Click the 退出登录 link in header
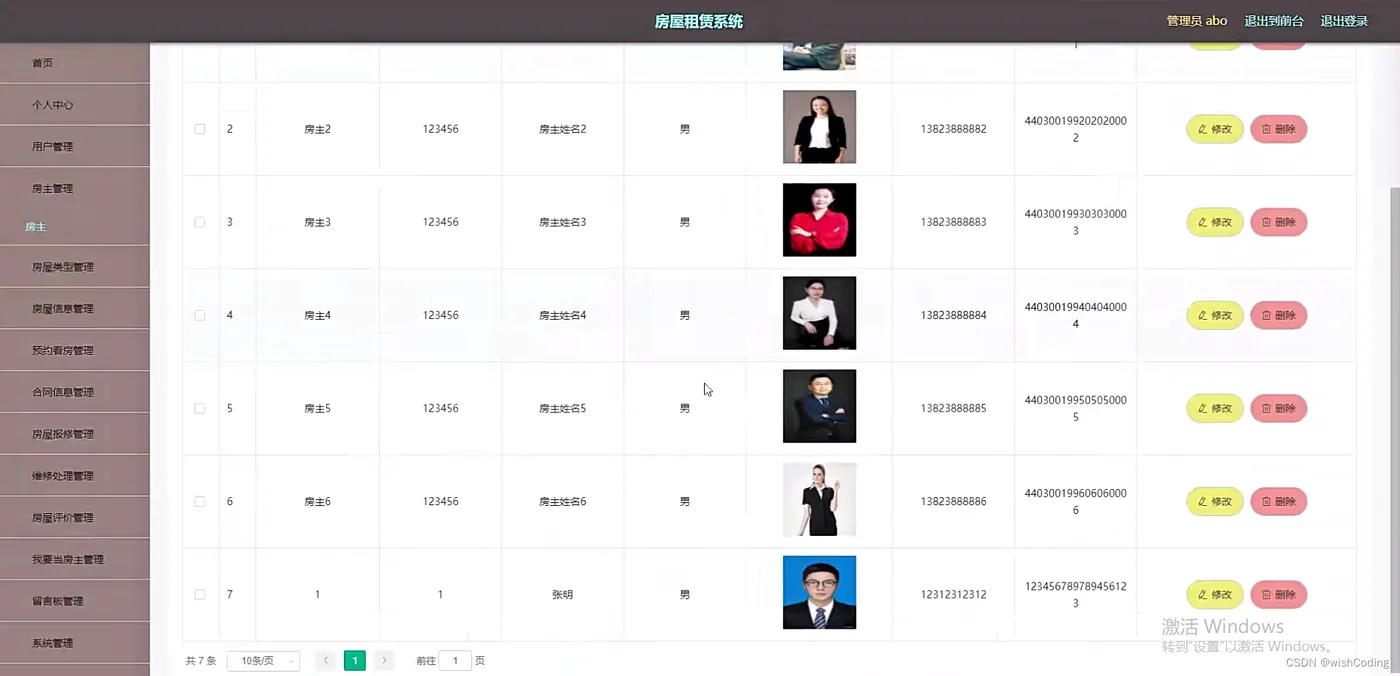Viewport: 1400px width, 676px height. click(1344, 21)
